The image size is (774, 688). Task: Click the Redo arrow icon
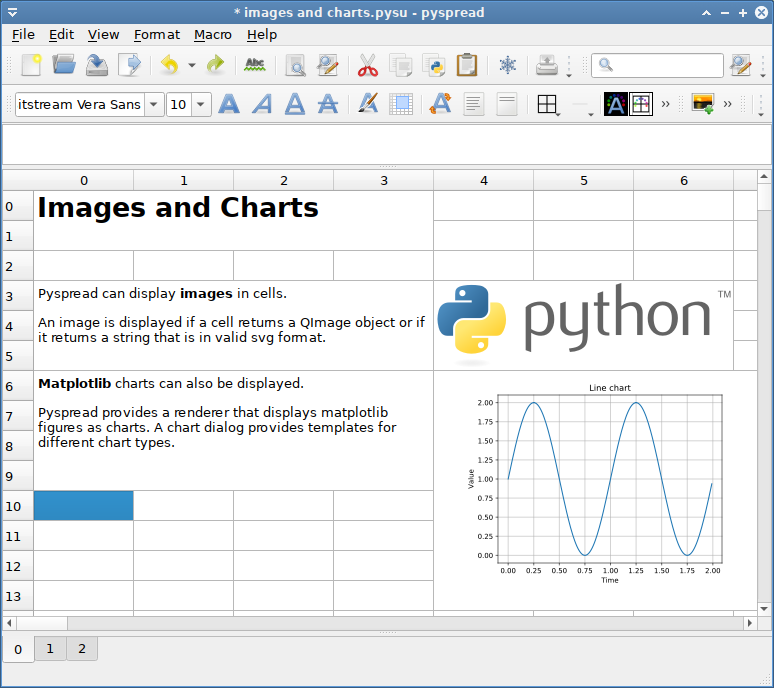click(x=215, y=66)
